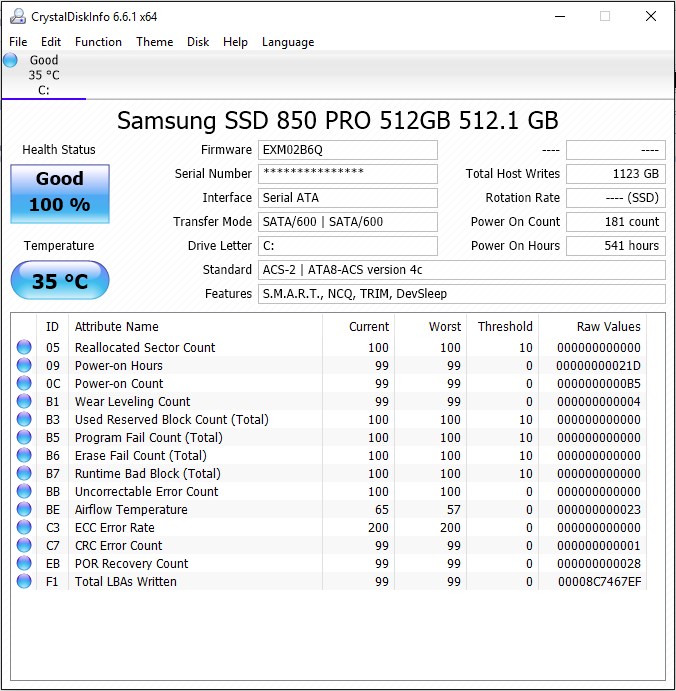
Task: Click the Health Status label
Action: click(x=59, y=150)
